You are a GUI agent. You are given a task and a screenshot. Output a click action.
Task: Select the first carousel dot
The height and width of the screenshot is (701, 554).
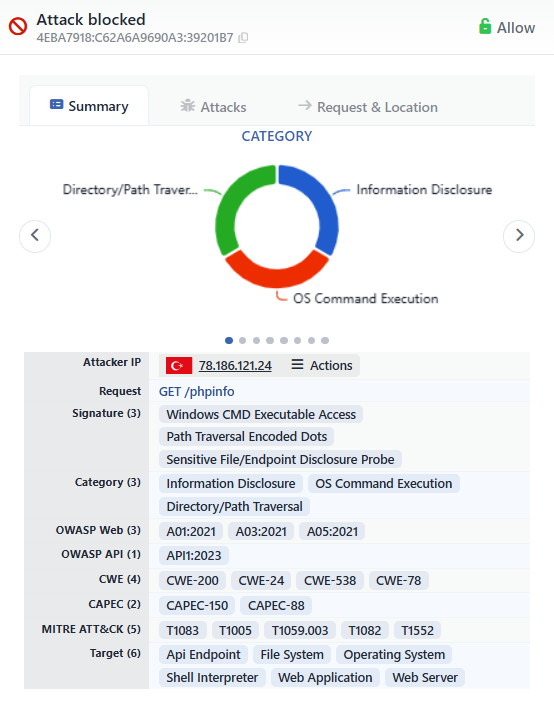[229, 341]
